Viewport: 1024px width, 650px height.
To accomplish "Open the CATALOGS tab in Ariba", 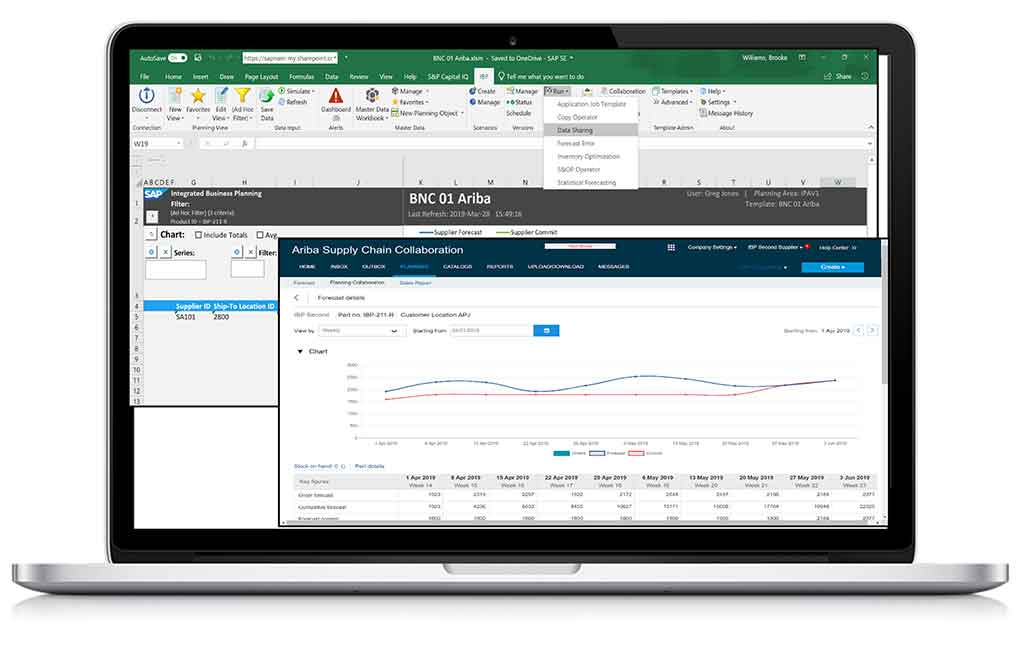I will tap(457, 267).
